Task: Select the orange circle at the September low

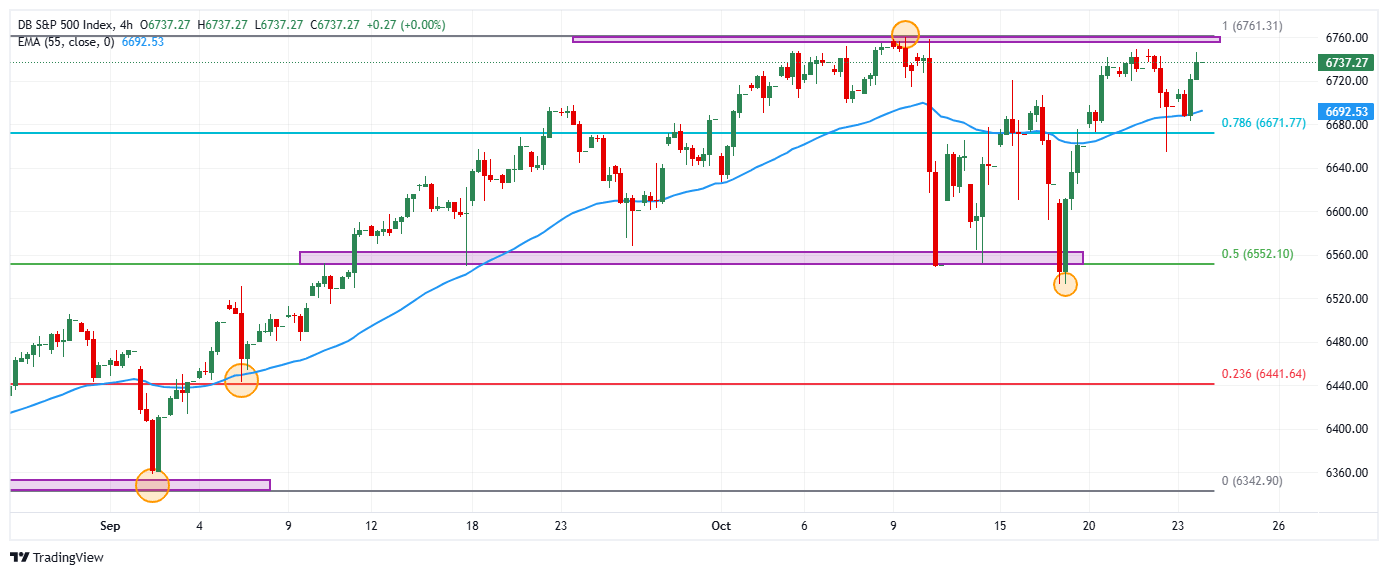Action: click(152, 485)
